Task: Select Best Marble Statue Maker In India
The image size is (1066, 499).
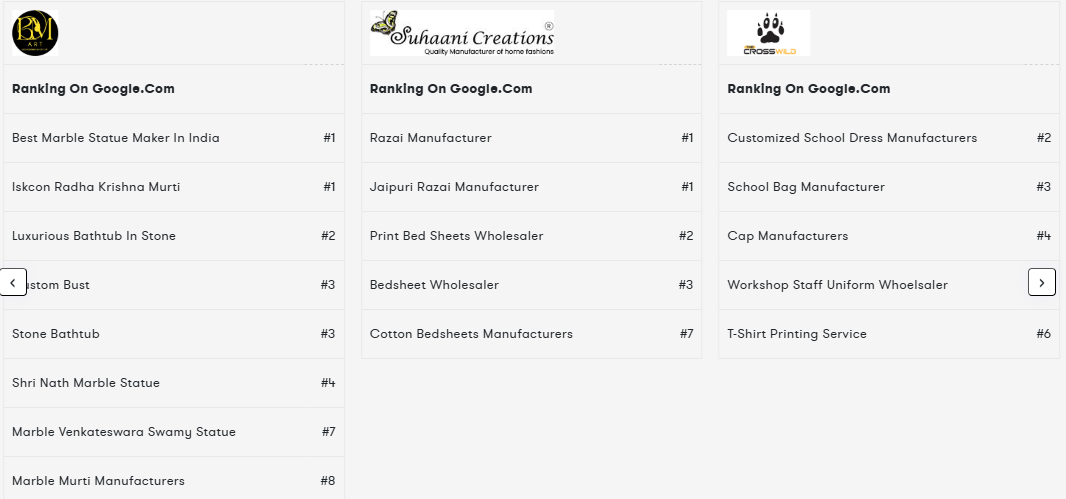Action: coord(116,138)
